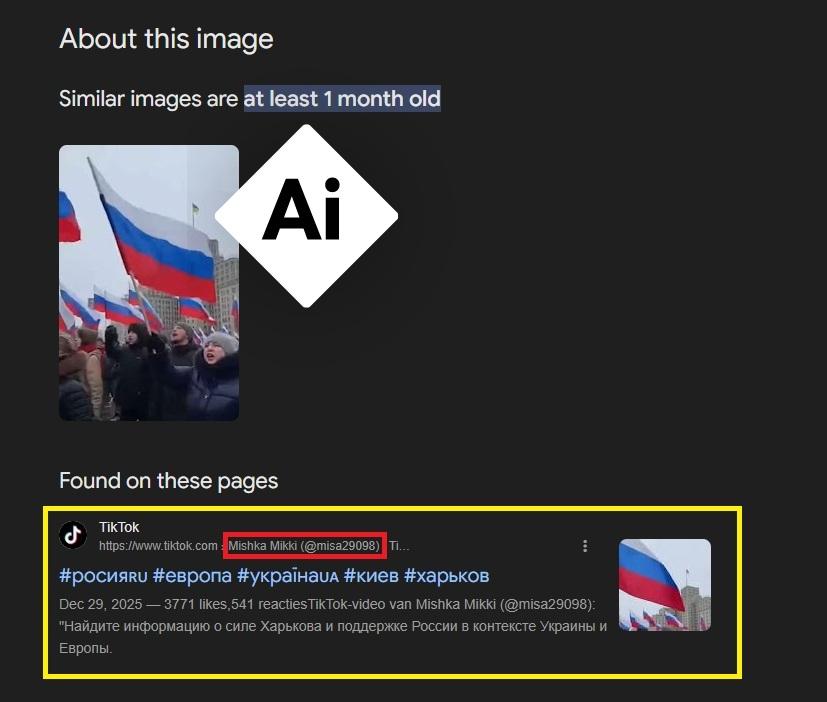This screenshot has height=702, width=827.
Task: Open the three-dot result options menu
Action: click(585, 546)
